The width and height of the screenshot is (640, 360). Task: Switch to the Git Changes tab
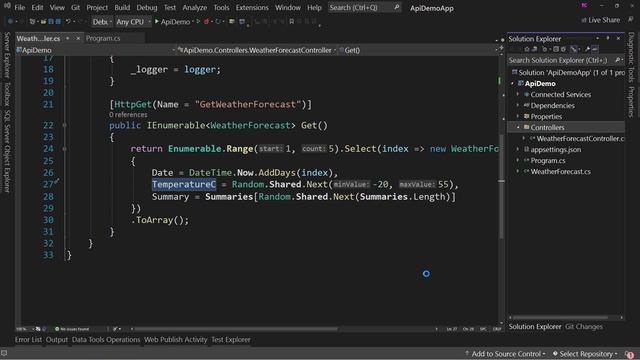click(584, 327)
